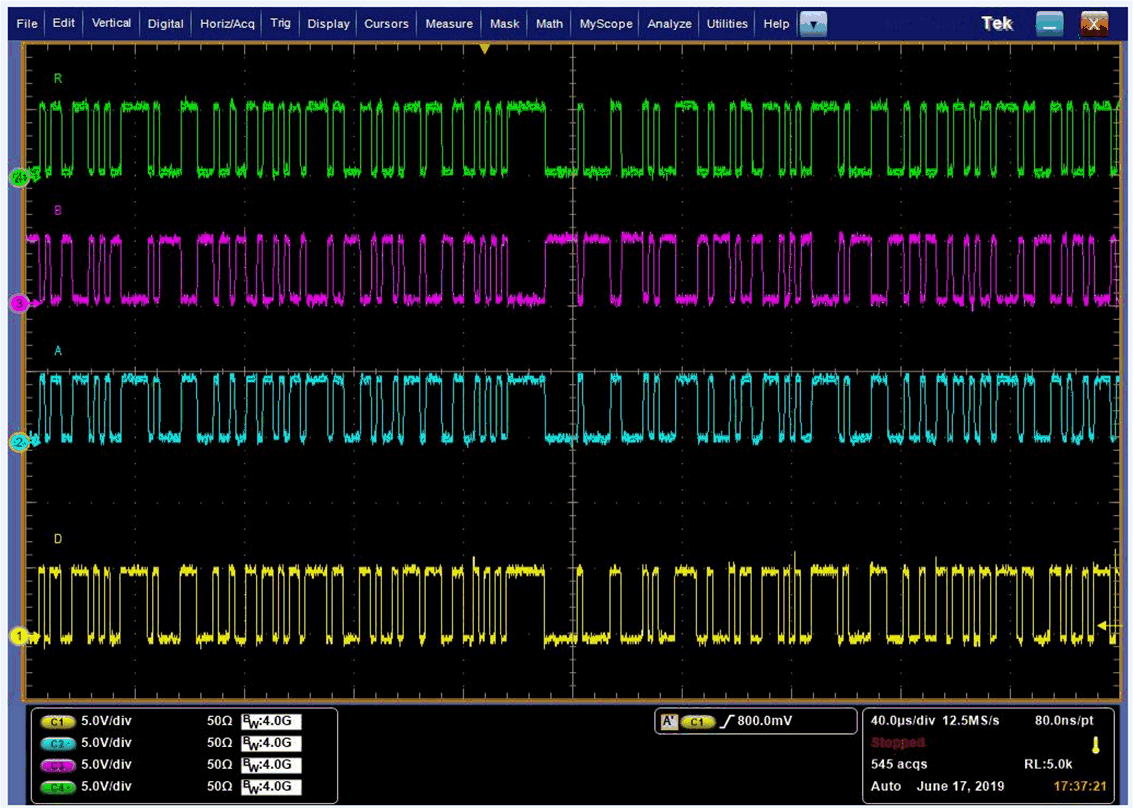Toggle channel 1 via its yellow left-edge marker
Viewport: 1133px width, 808px height.
click(x=19, y=636)
